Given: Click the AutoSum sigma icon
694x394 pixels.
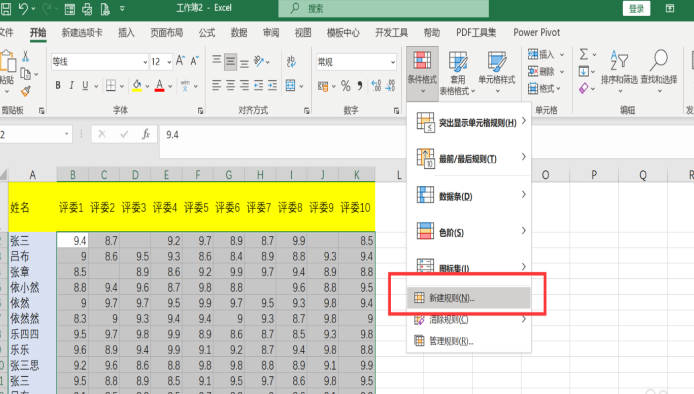Looking at the screenshot, I should (x=584, y=54).
